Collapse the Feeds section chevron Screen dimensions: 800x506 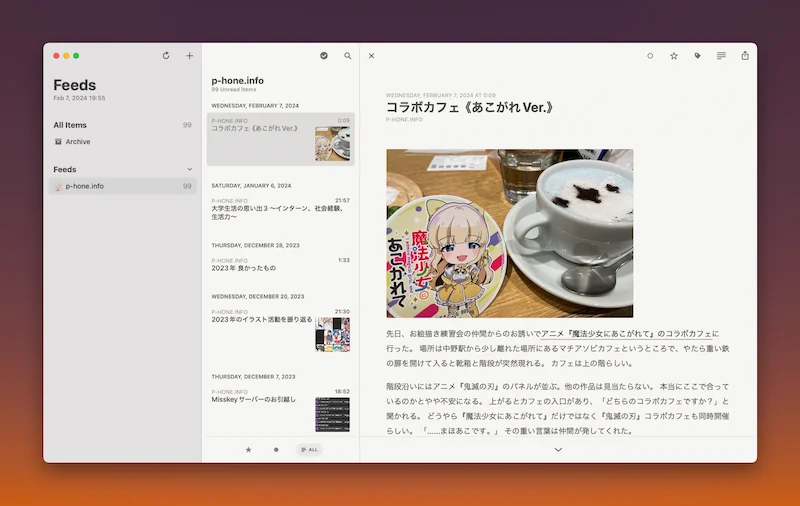click(x=189, y=170)
